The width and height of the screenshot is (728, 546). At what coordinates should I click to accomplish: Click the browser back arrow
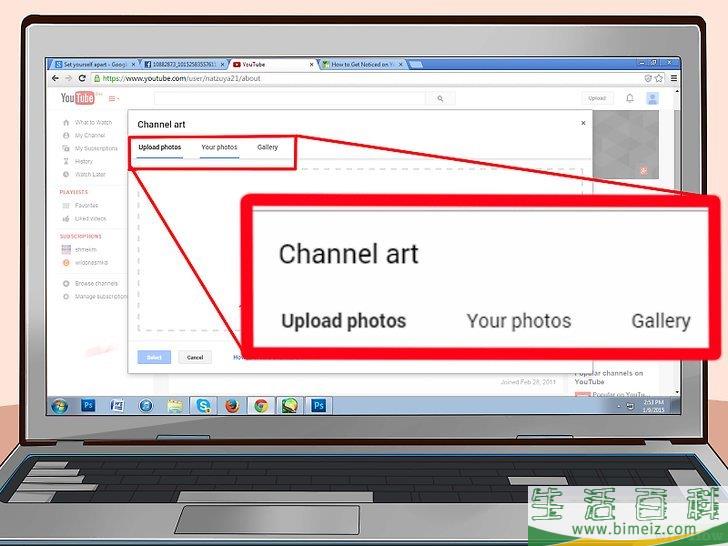[x=56, y=78]
